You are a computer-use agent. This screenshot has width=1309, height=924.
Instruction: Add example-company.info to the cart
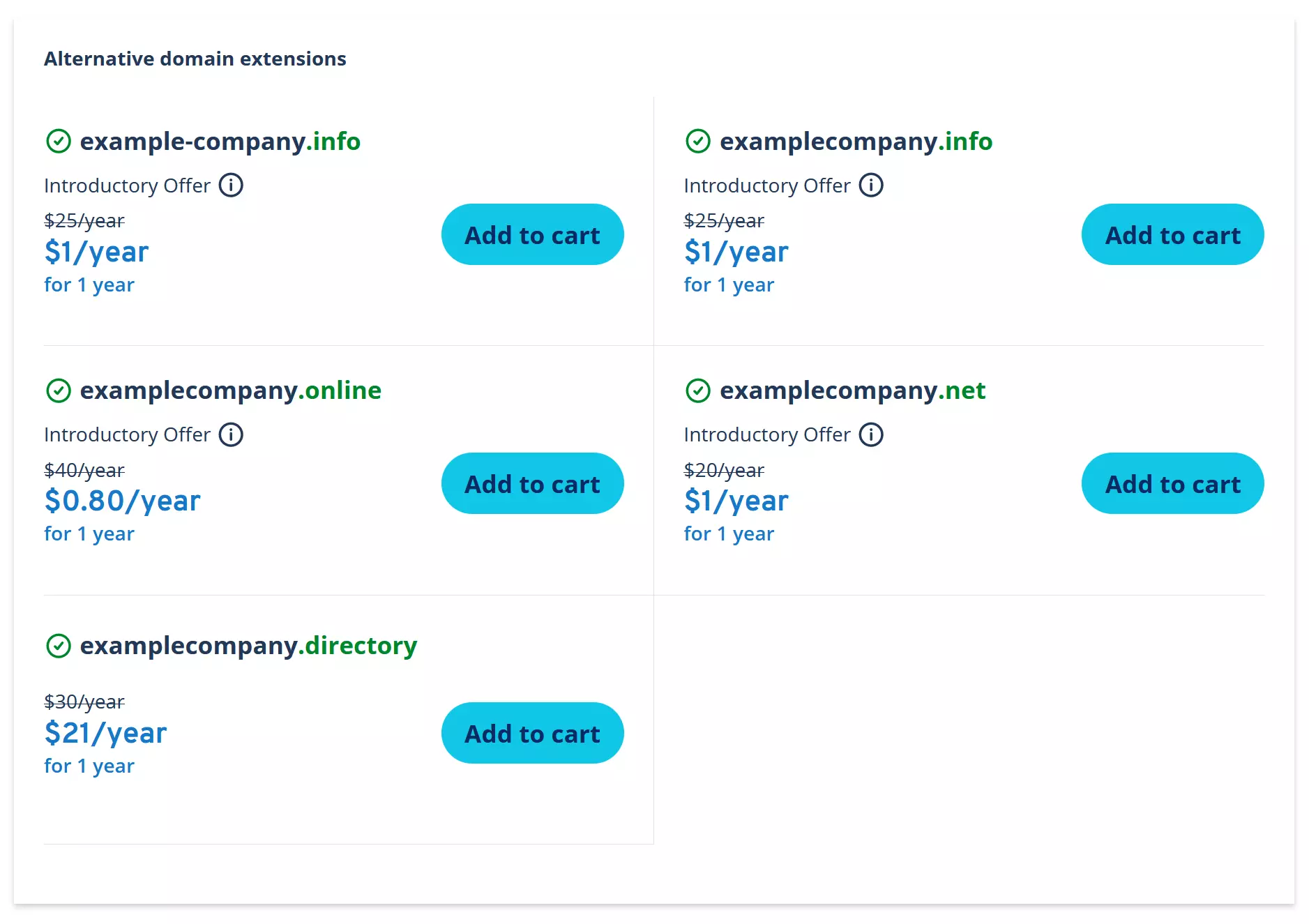[x=532, y=234]
